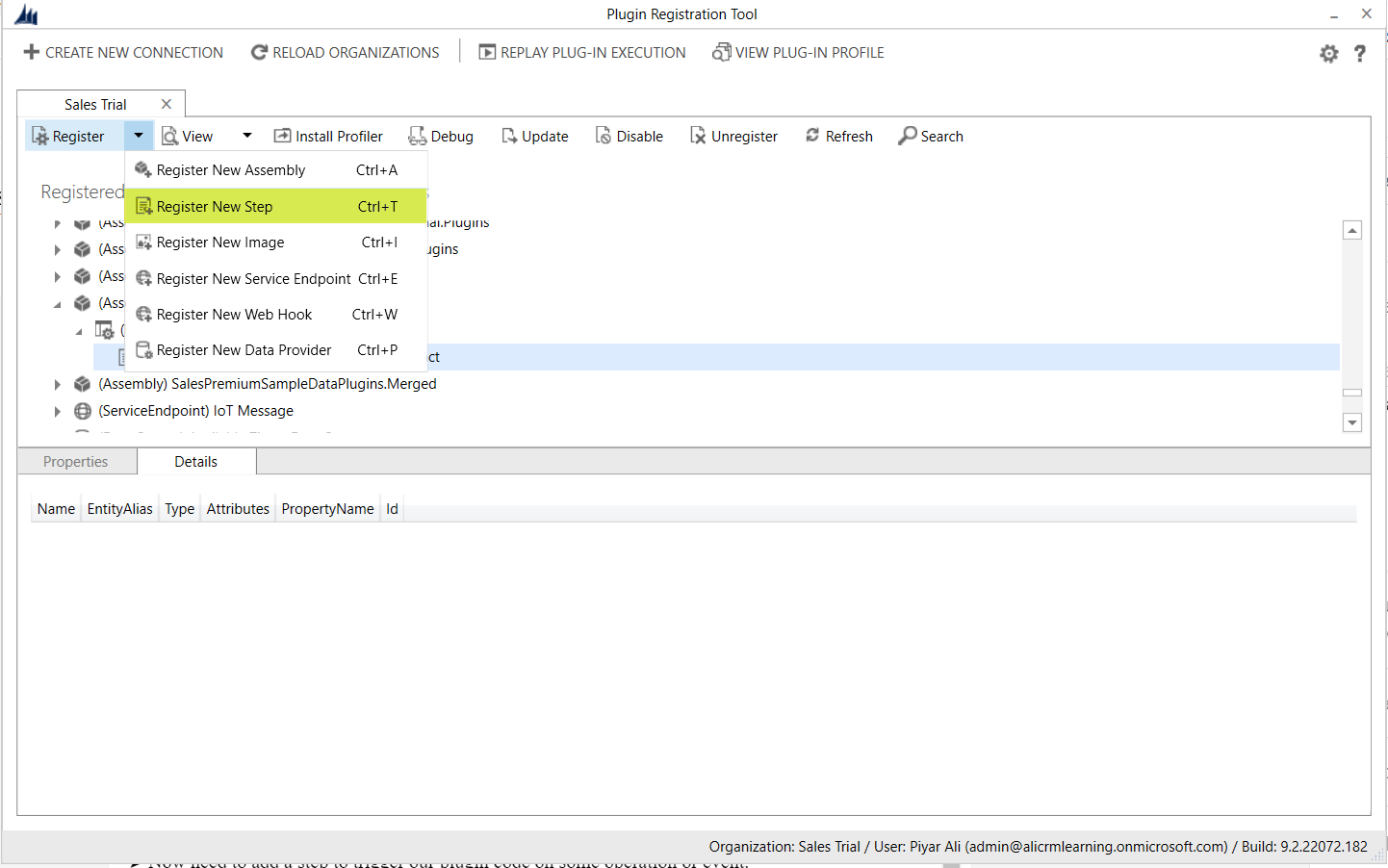Click the tree scroll up arrow
The image size is (1388, 868).
1352,230
